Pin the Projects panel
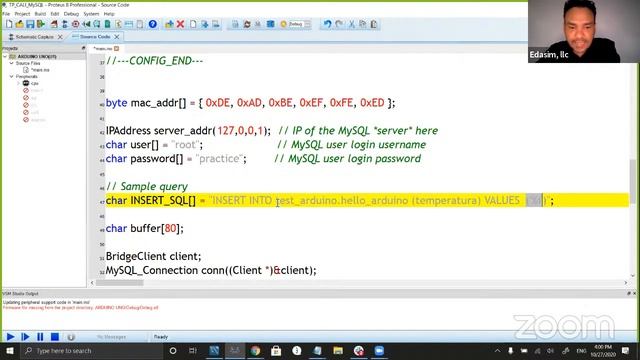Viewport: 640px width, 360px height. point(83,48)
